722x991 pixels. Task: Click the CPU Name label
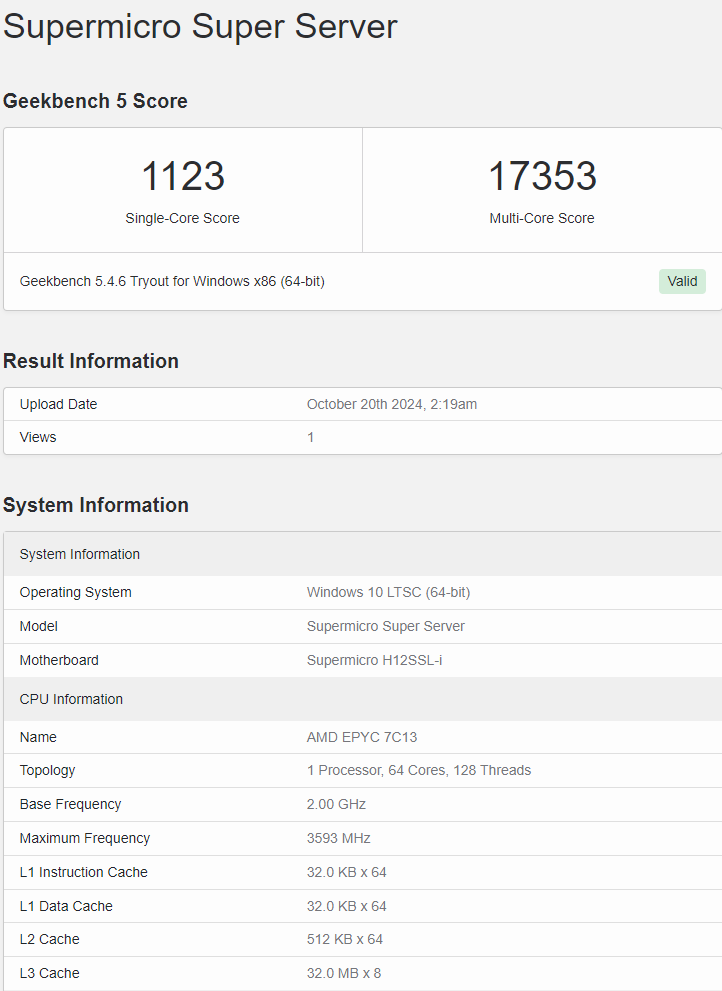(38, 737)
